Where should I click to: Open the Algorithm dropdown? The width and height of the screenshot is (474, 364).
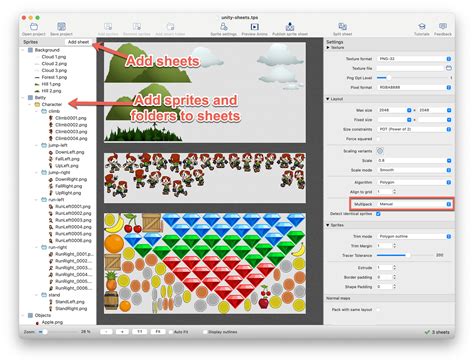(x=414, y=182)
